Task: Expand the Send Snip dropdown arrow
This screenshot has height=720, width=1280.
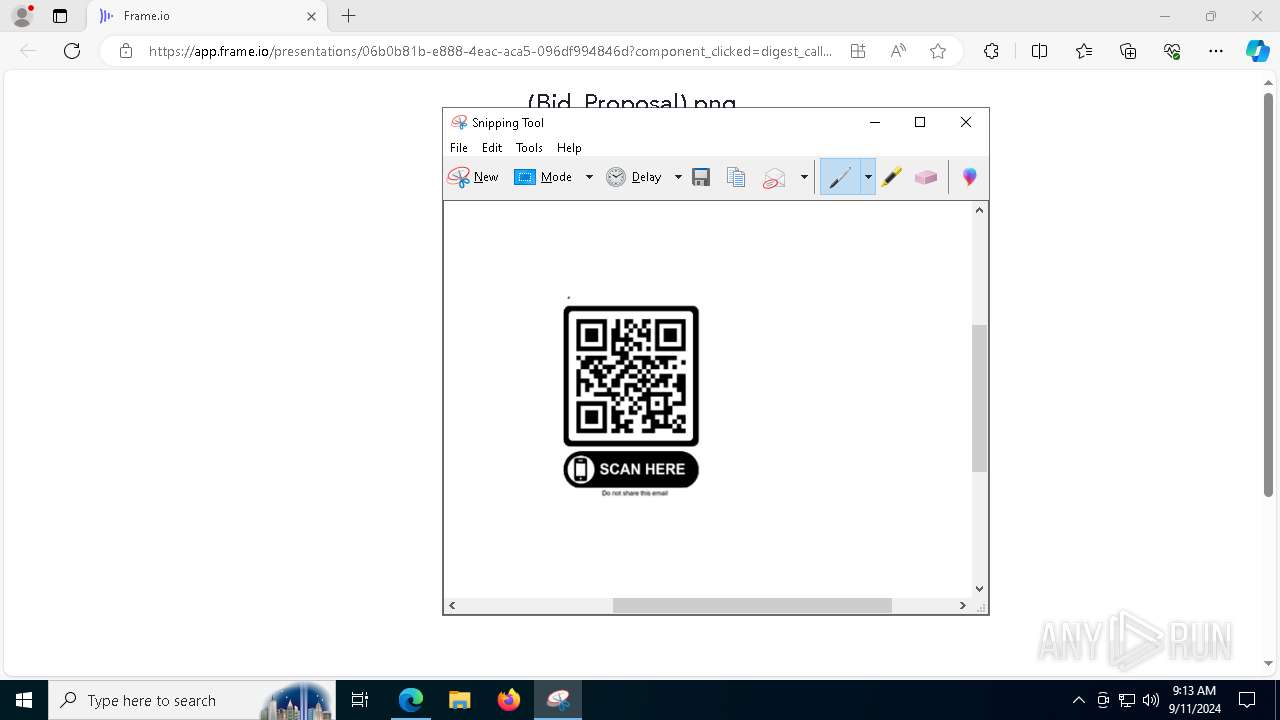Action: click(x=804, y=177)
